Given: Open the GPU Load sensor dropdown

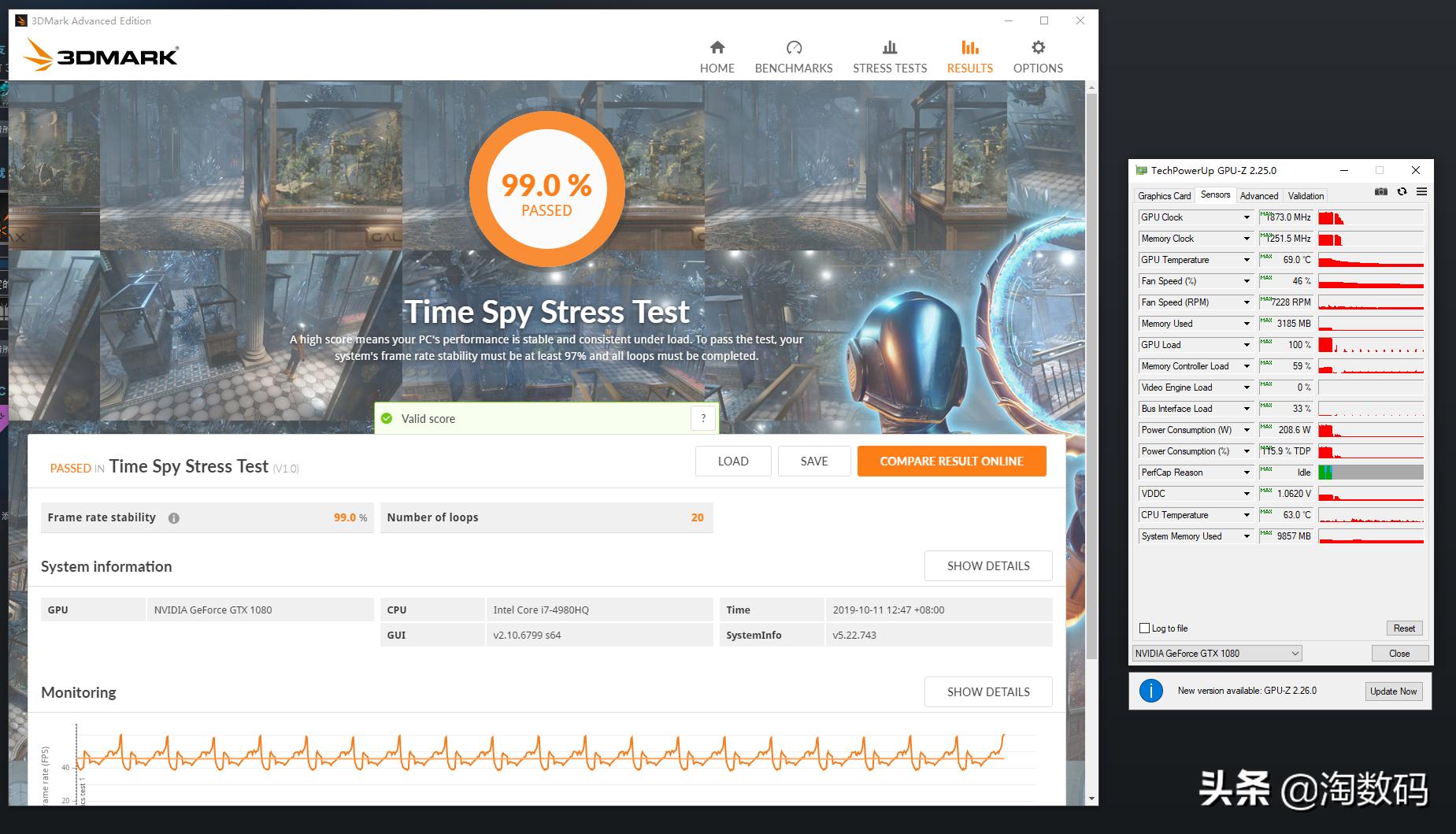Looking at the screenshot, I should pyautogui.click(x=1247, y=345).
